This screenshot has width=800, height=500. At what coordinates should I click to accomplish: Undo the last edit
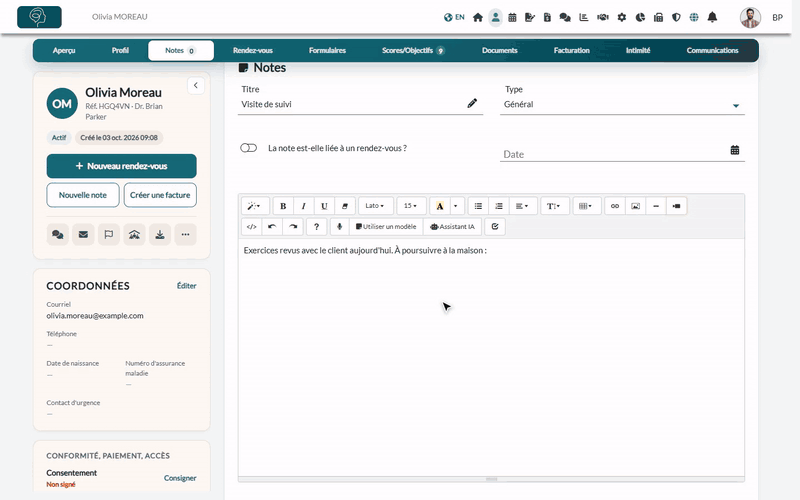pos(272,227)
